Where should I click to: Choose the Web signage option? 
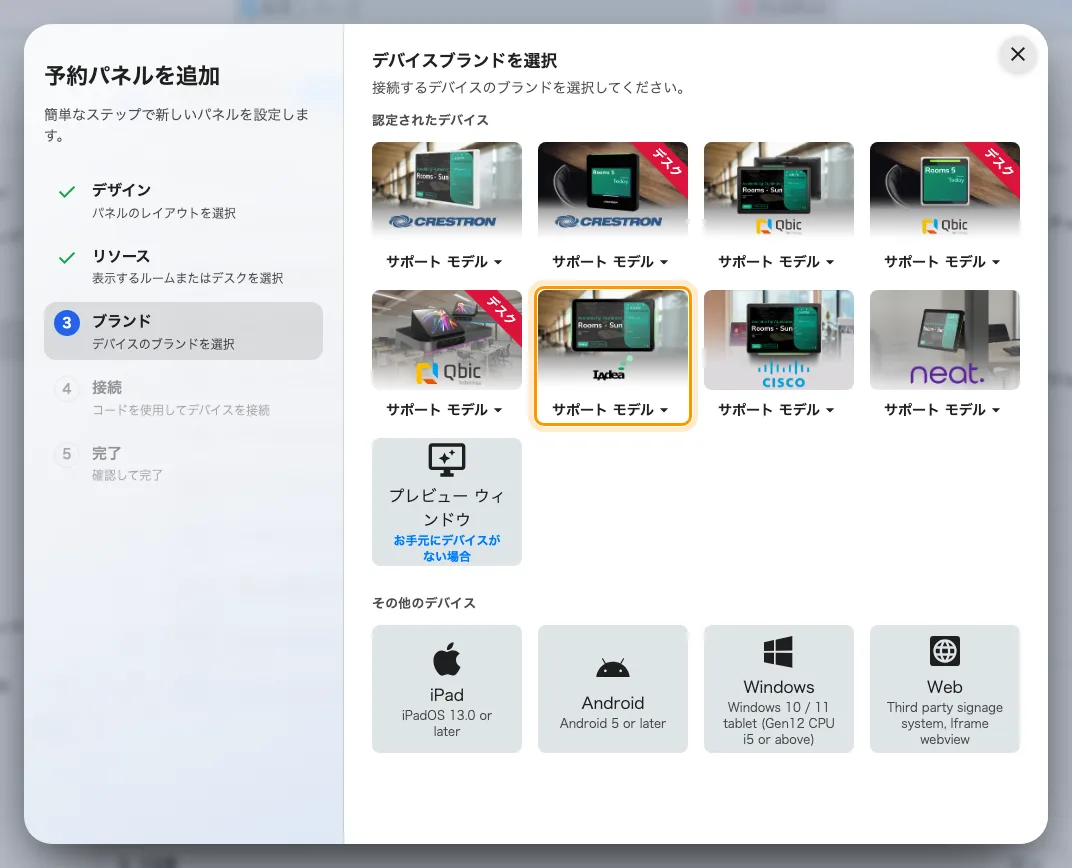[x=945, y=689]
